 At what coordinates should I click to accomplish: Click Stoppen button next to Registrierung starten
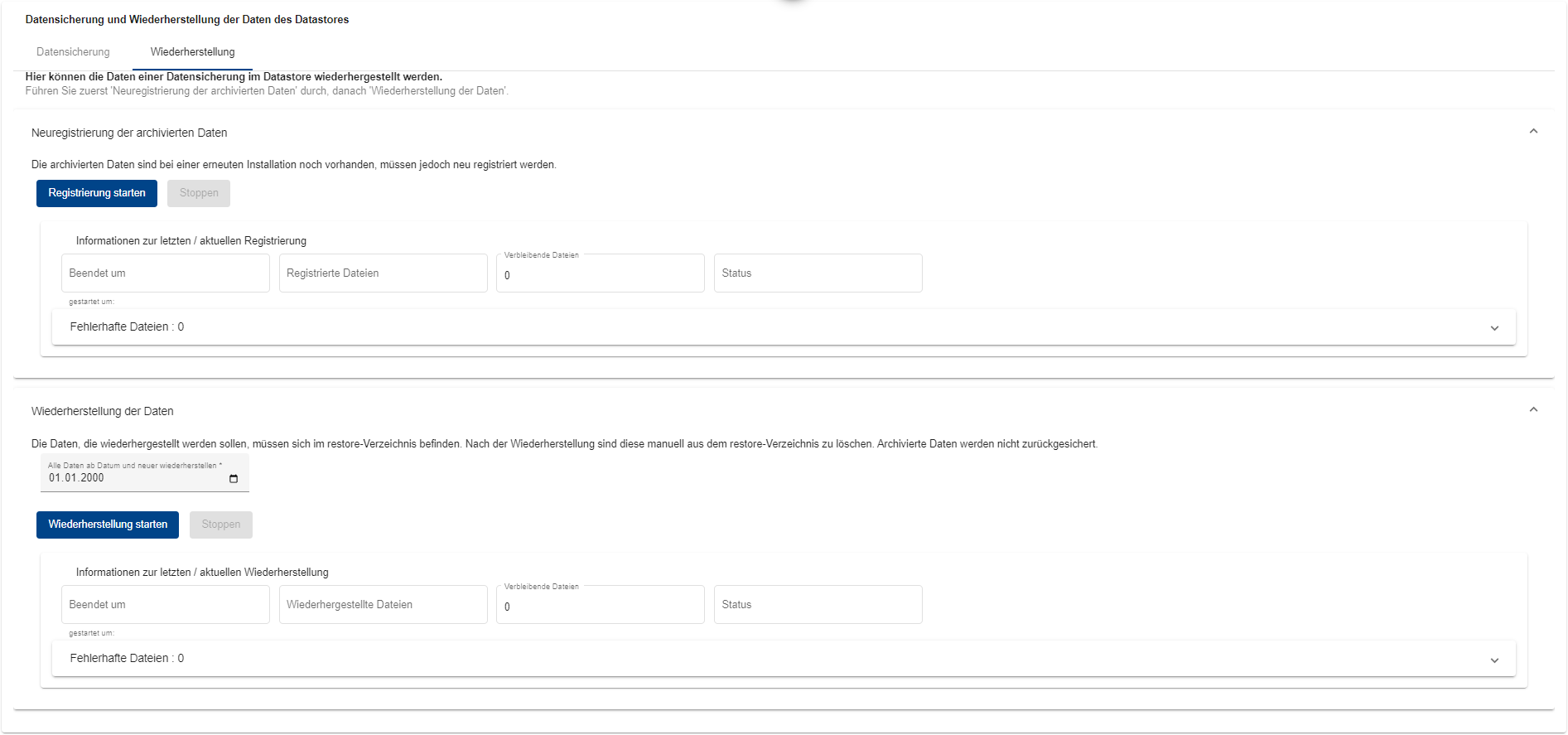tap(199, 193)
